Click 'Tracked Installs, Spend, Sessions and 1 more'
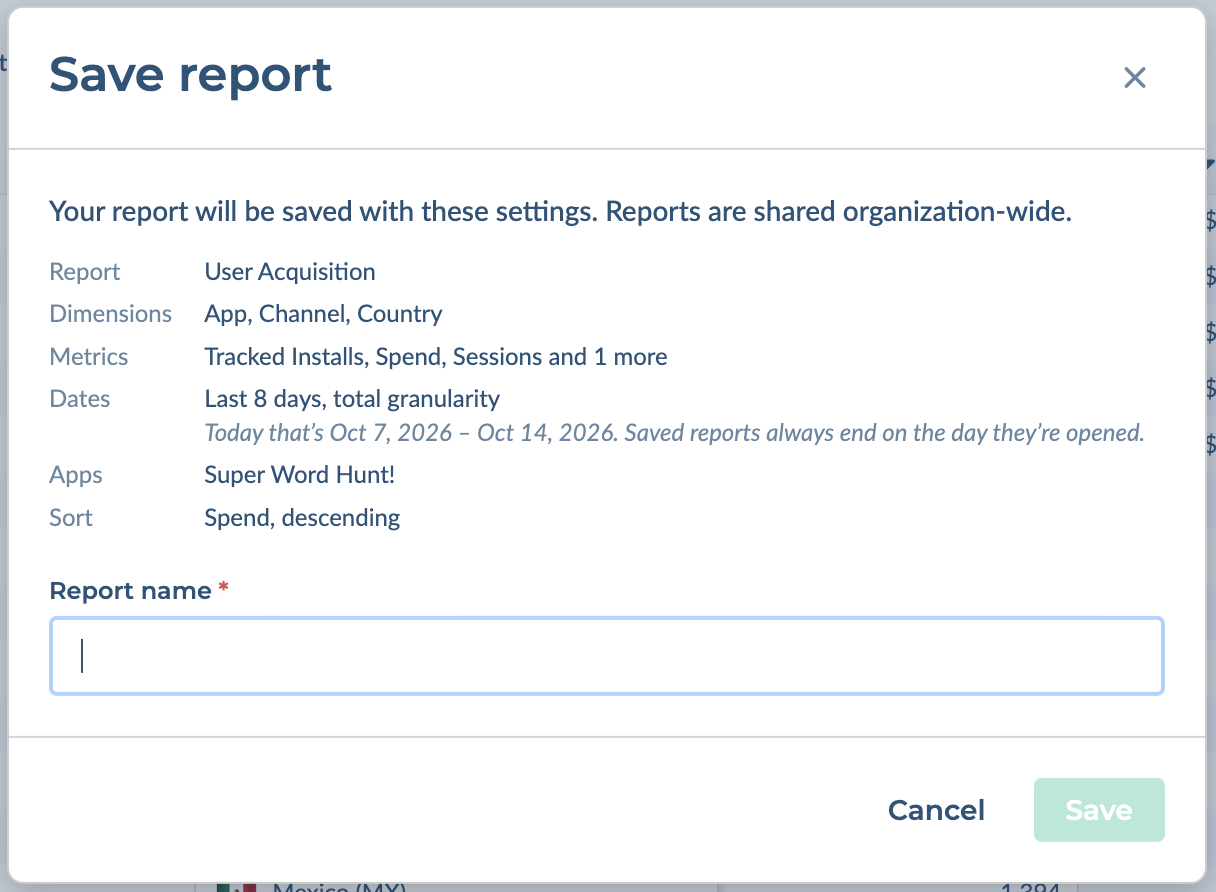The image size is (1216, 892). 436,357
